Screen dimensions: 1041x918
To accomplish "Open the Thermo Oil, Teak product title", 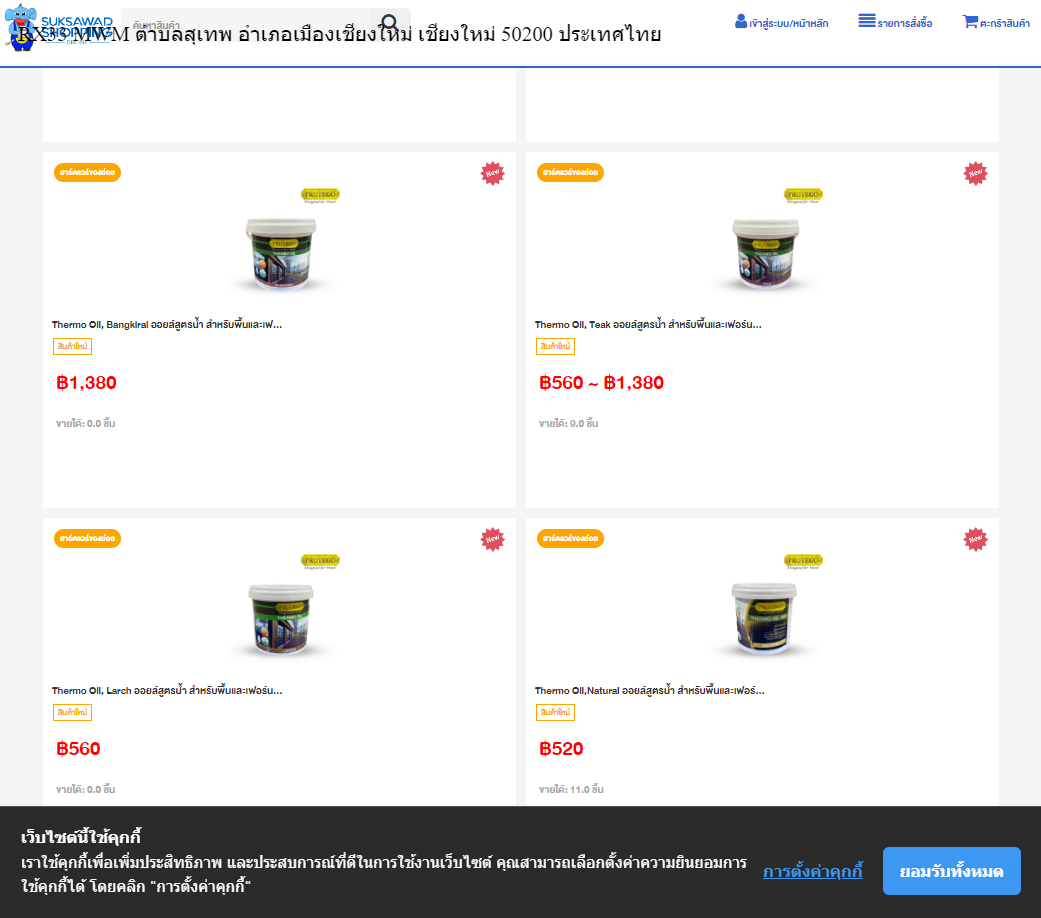I will coord(648,324).
